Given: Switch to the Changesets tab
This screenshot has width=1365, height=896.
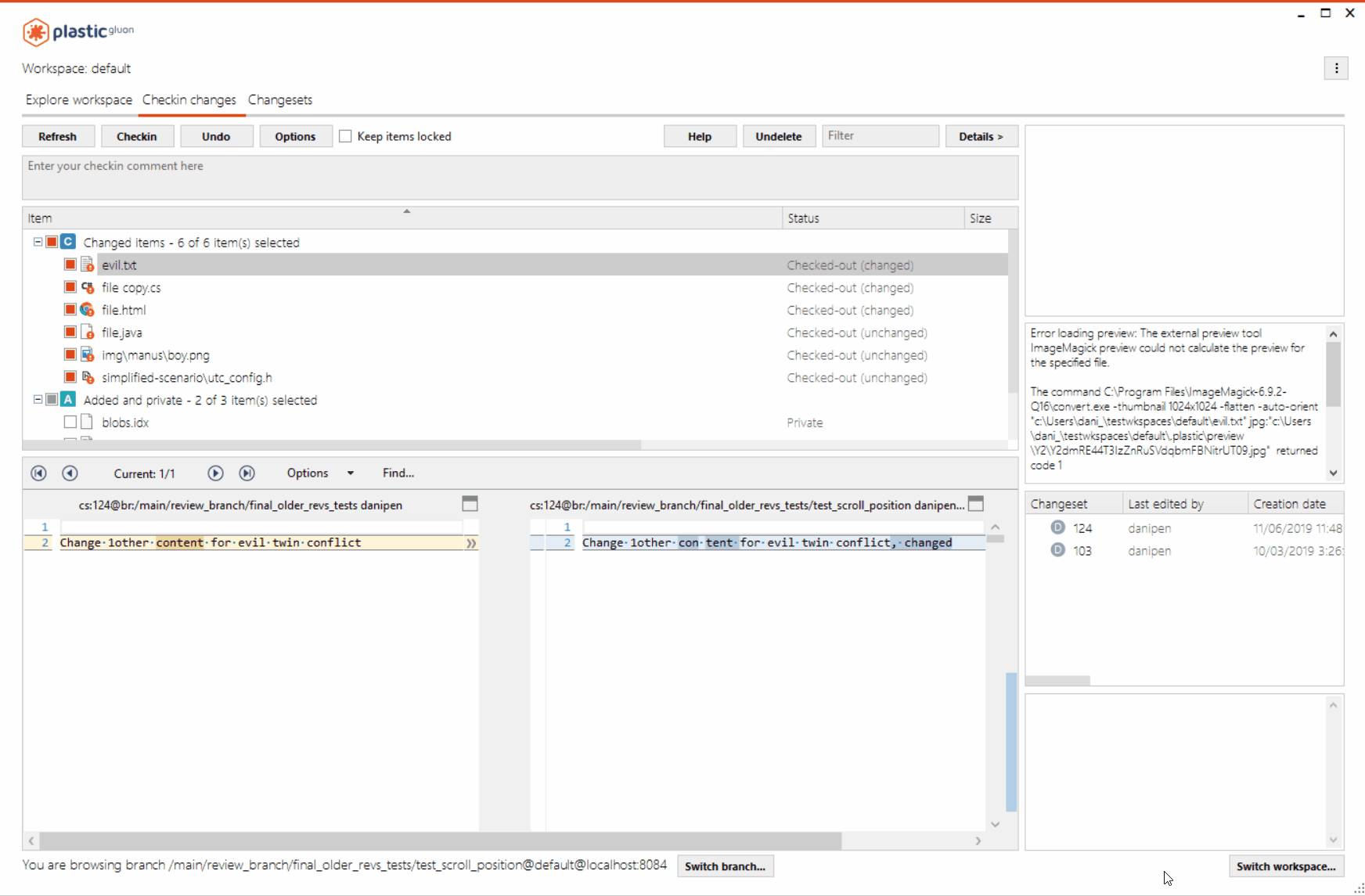Looking at the screenshot, I should [280, 99].
